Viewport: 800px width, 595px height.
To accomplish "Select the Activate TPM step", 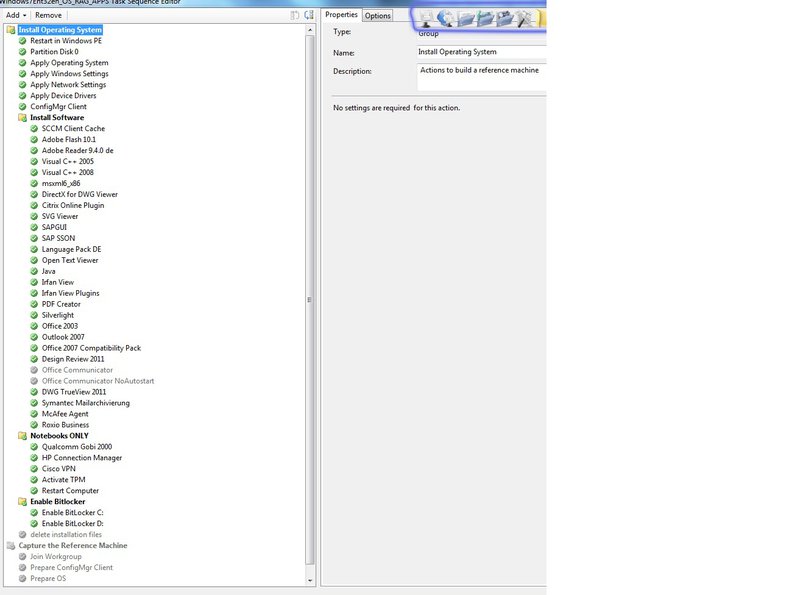I will (64, 480).
